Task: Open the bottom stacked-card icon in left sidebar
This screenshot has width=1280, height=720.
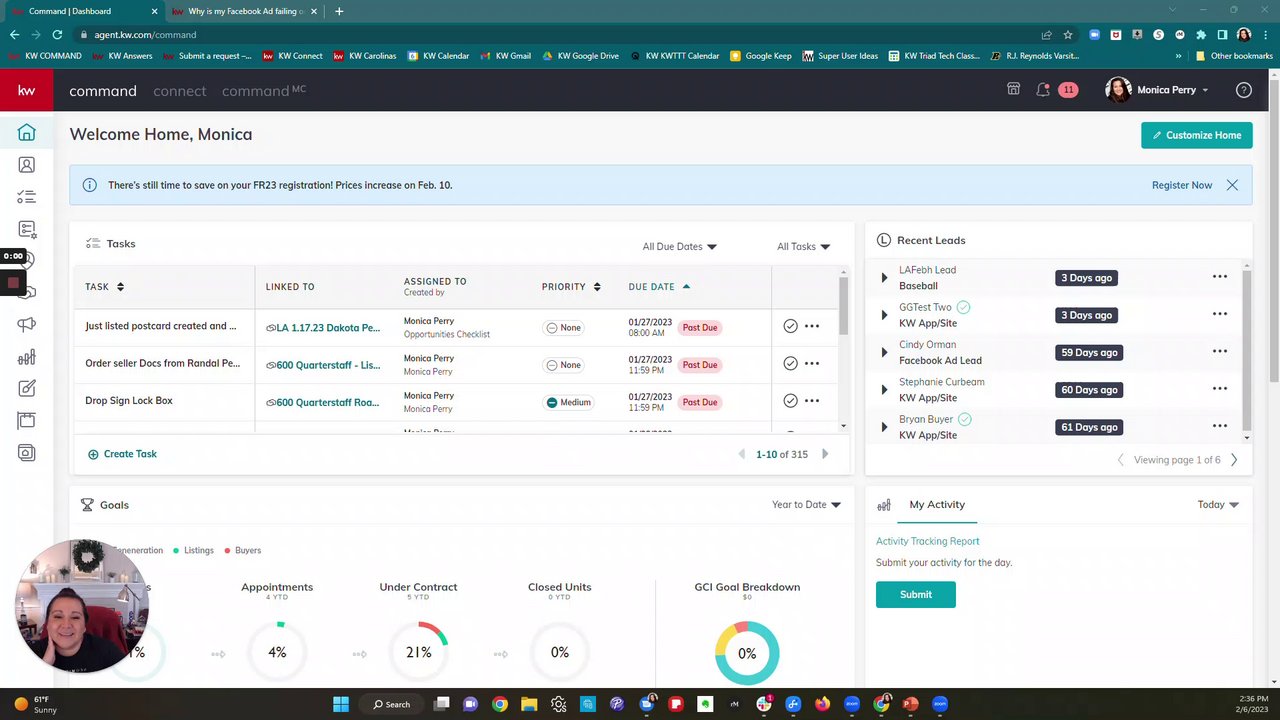Action: tap(27, 453)
